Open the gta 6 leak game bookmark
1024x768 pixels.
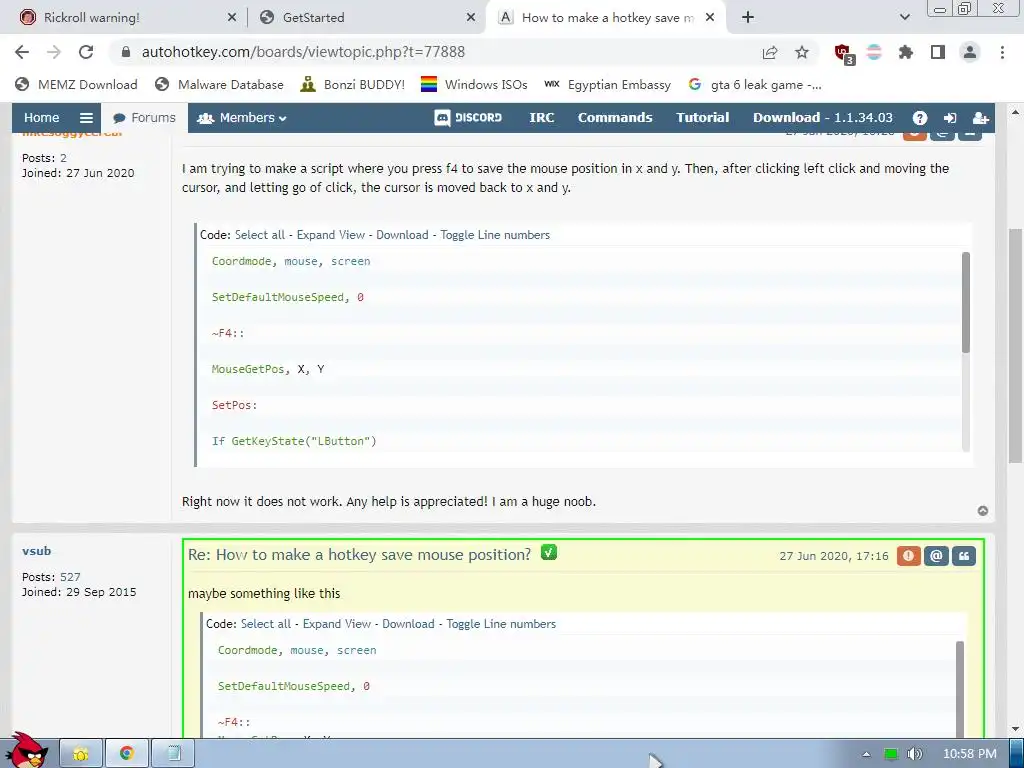point(755,85)
